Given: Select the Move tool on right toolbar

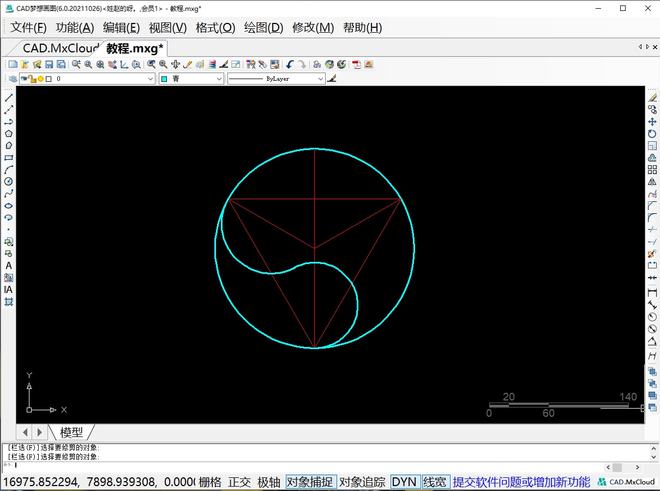Looking at the screenshot, I should point(652,122).
